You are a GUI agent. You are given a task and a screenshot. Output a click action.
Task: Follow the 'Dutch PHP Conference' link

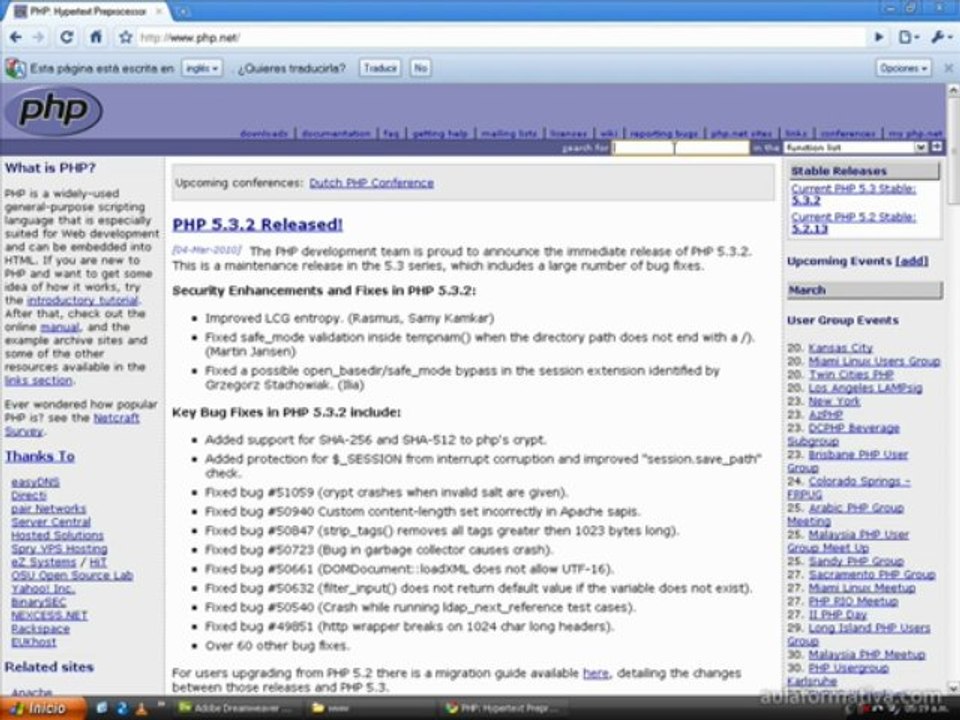371,183
